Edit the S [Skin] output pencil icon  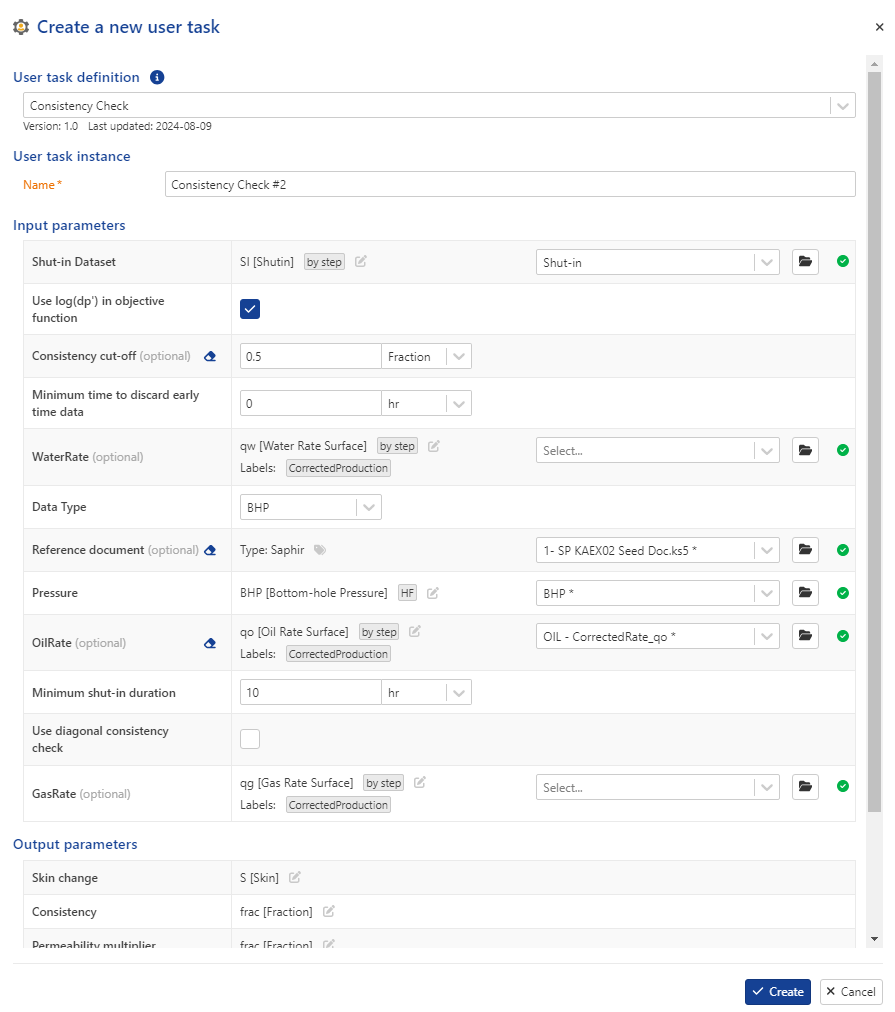tap(294, 877)
